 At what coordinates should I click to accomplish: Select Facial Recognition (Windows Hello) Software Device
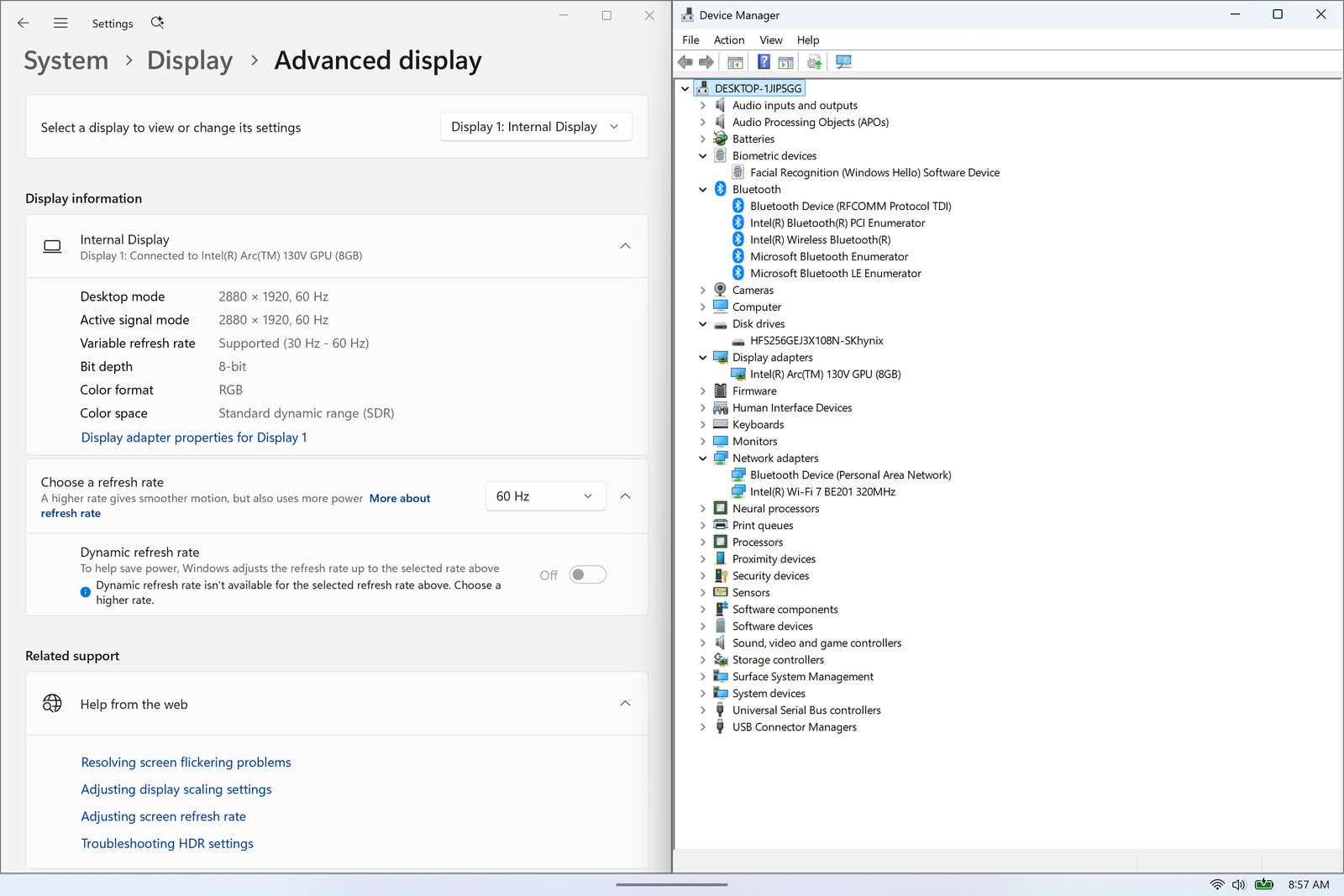874,172
